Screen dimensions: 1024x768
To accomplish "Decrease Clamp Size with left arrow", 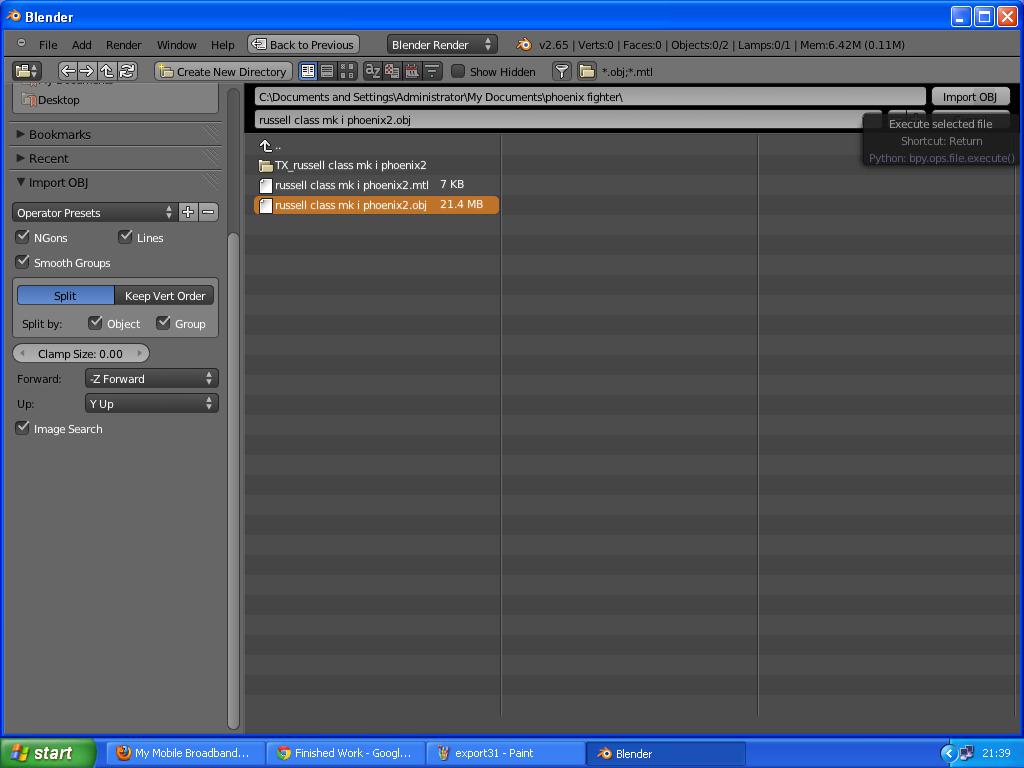I will [22, 353].
